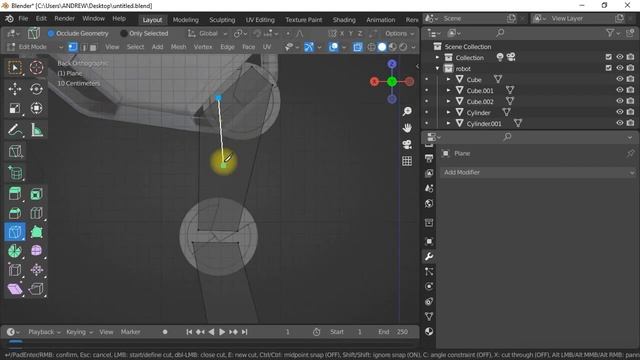Jump to the start frame
Image resolution: width=640 pixels, height=360 pixels.
coord(189,332)
